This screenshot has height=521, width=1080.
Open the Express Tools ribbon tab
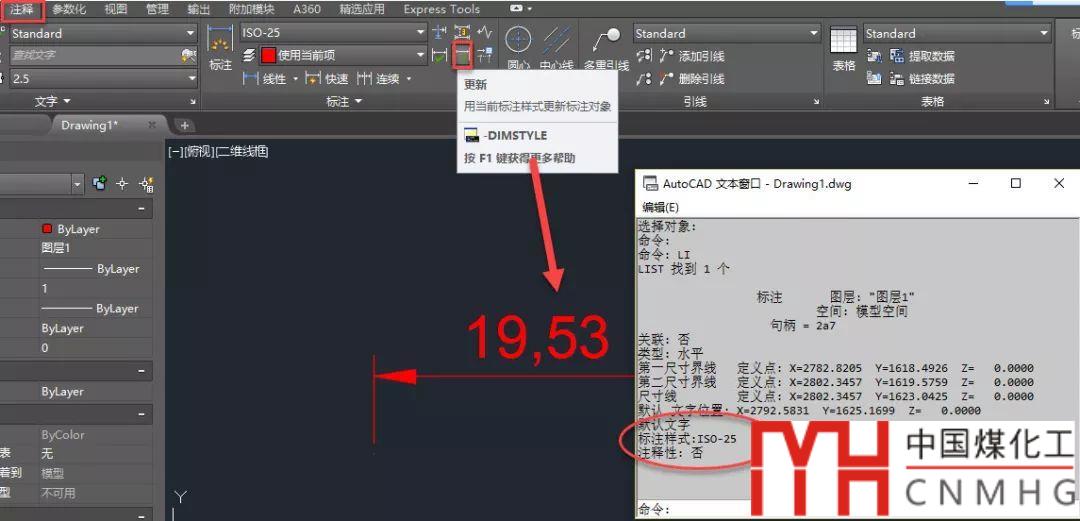(x=442, y=10)
